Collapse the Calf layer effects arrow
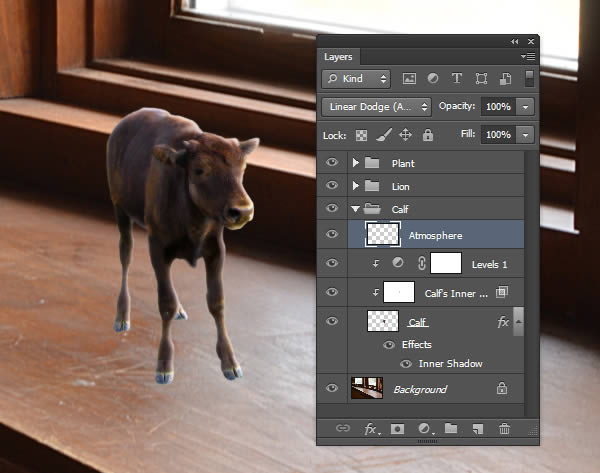600x473 pixels. [x=518, y=321]
